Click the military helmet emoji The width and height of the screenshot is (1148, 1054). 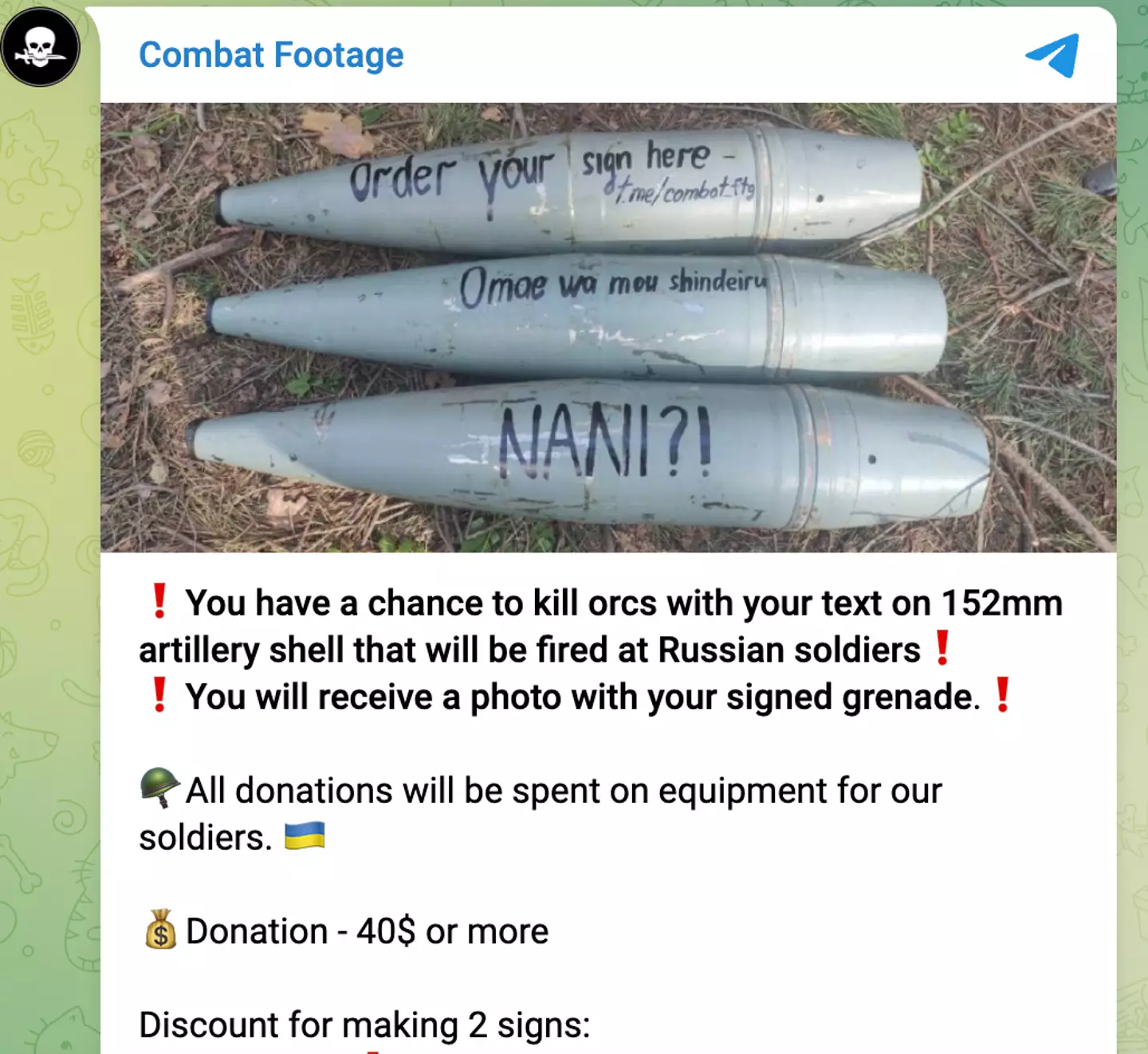pyautogui.click(x=159, y=788)
